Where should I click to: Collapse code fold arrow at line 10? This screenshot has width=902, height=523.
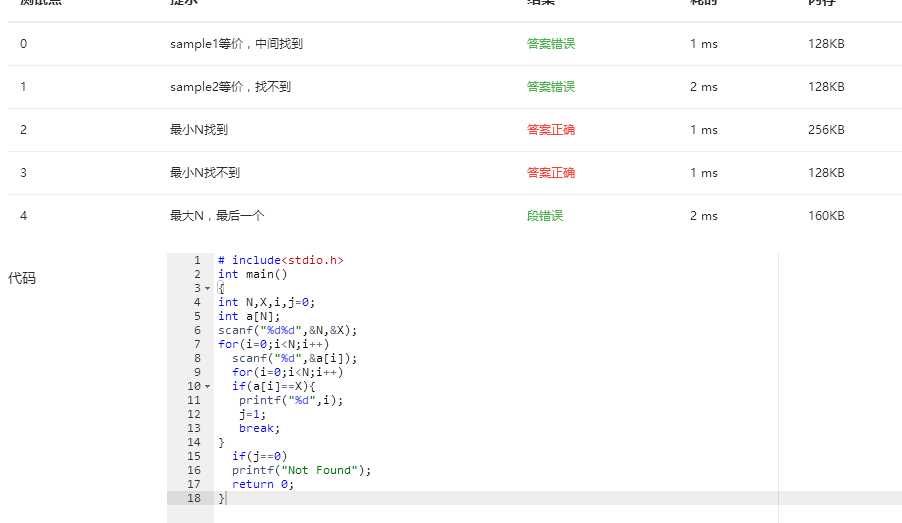[208, 386]
